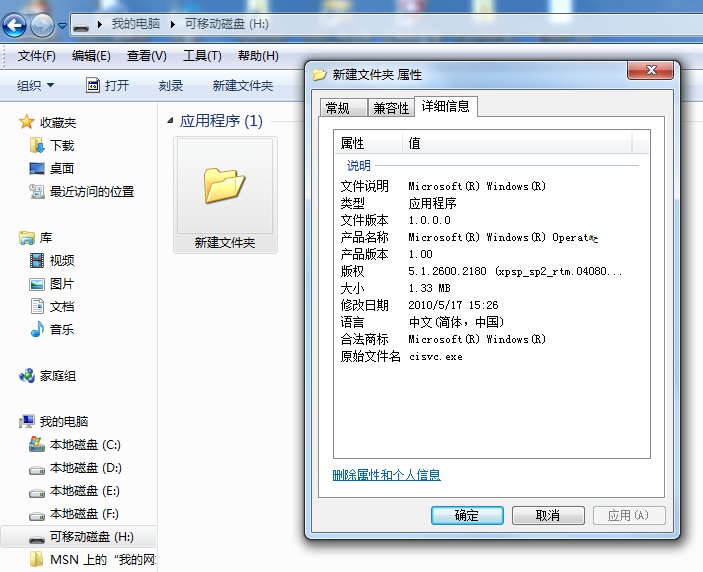The width and height of the screenshot is (703, 572).
Task: Click the 最近访问的位置 icon
Action: click(37, 191)
